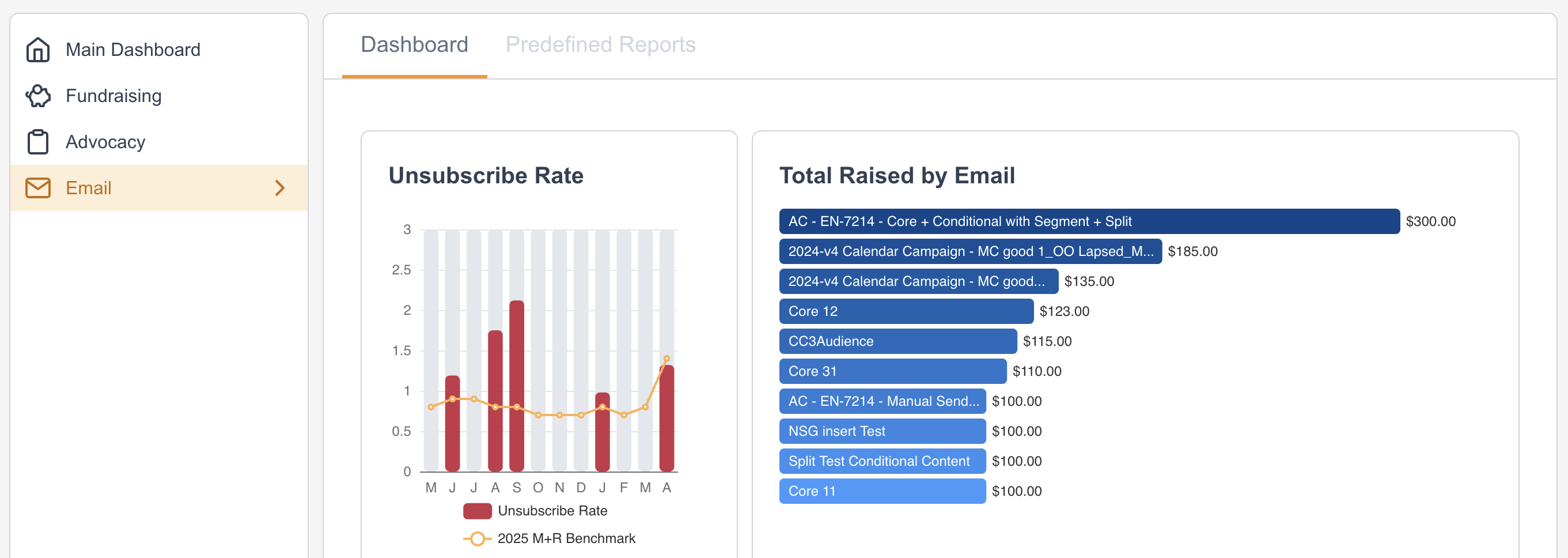Click the Split Test Conditional Content bar
The image size is (1568, 558).
tap(881, 461)
